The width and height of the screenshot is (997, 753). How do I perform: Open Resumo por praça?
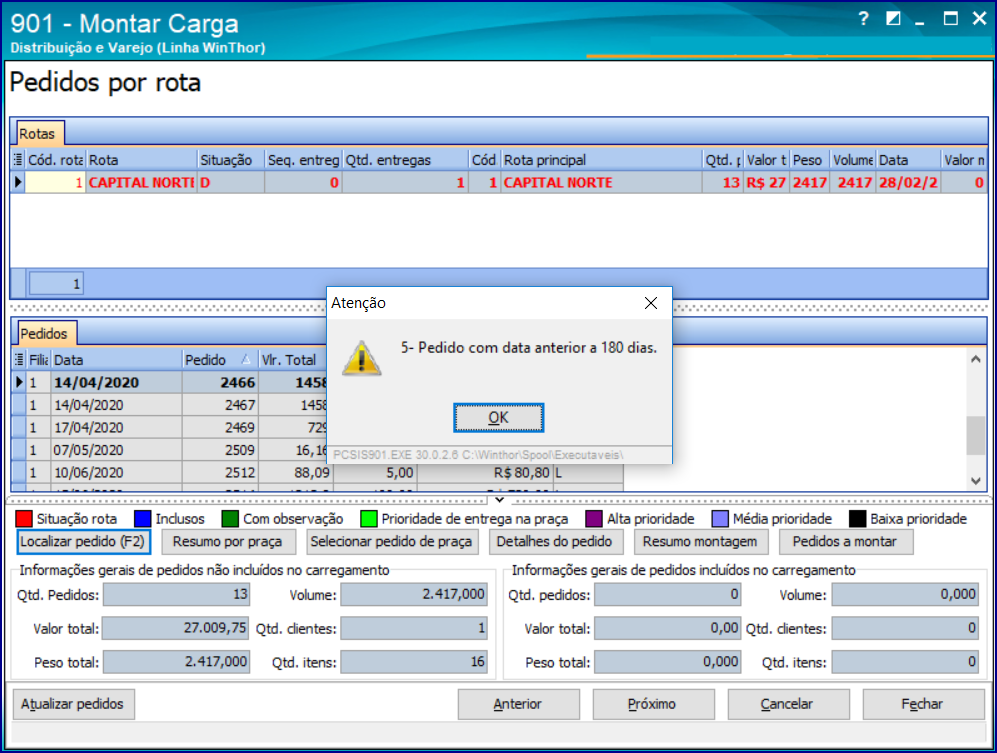228,542
